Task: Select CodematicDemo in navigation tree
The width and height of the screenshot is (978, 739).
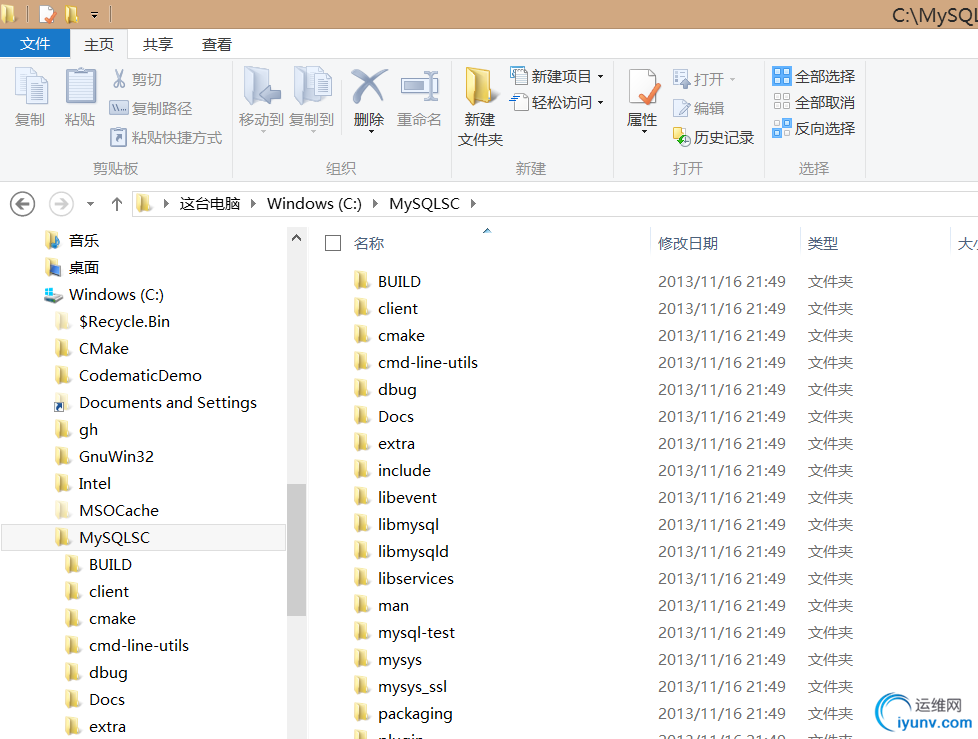Action: [x=140, y=375]
